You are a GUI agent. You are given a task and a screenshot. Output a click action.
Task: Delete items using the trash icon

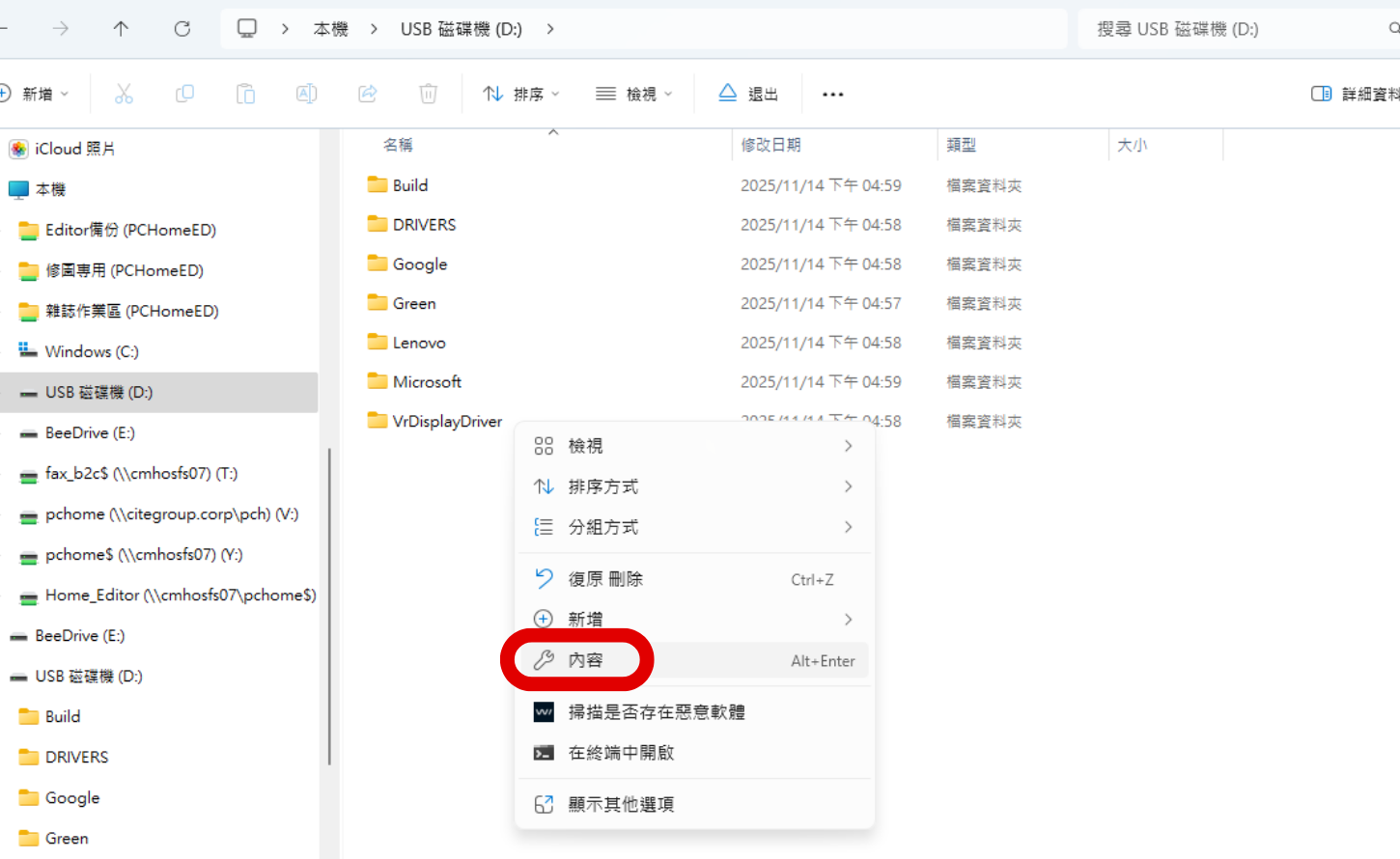(x=428, y=93)
